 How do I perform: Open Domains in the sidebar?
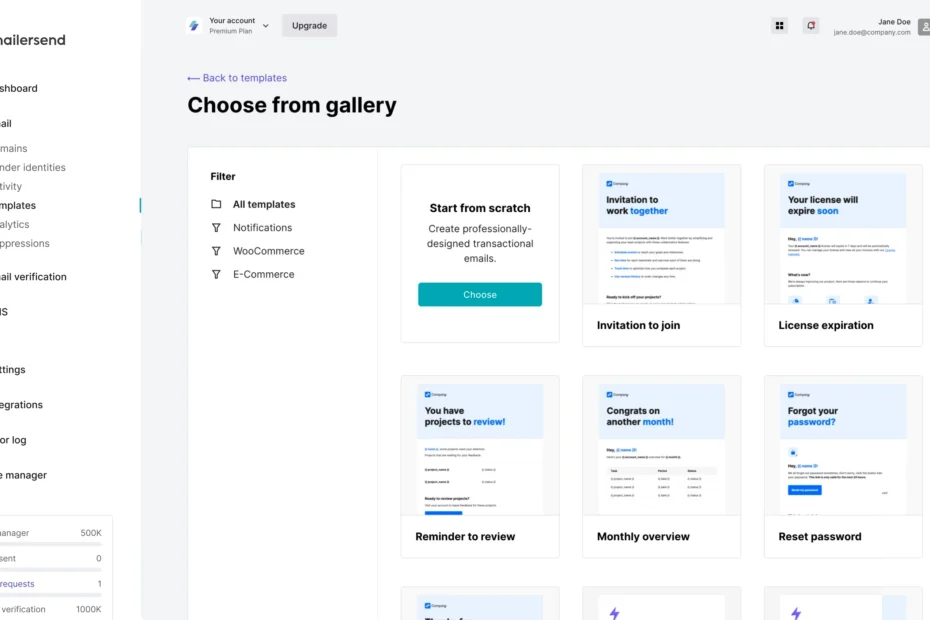click(x=14, y=148)
